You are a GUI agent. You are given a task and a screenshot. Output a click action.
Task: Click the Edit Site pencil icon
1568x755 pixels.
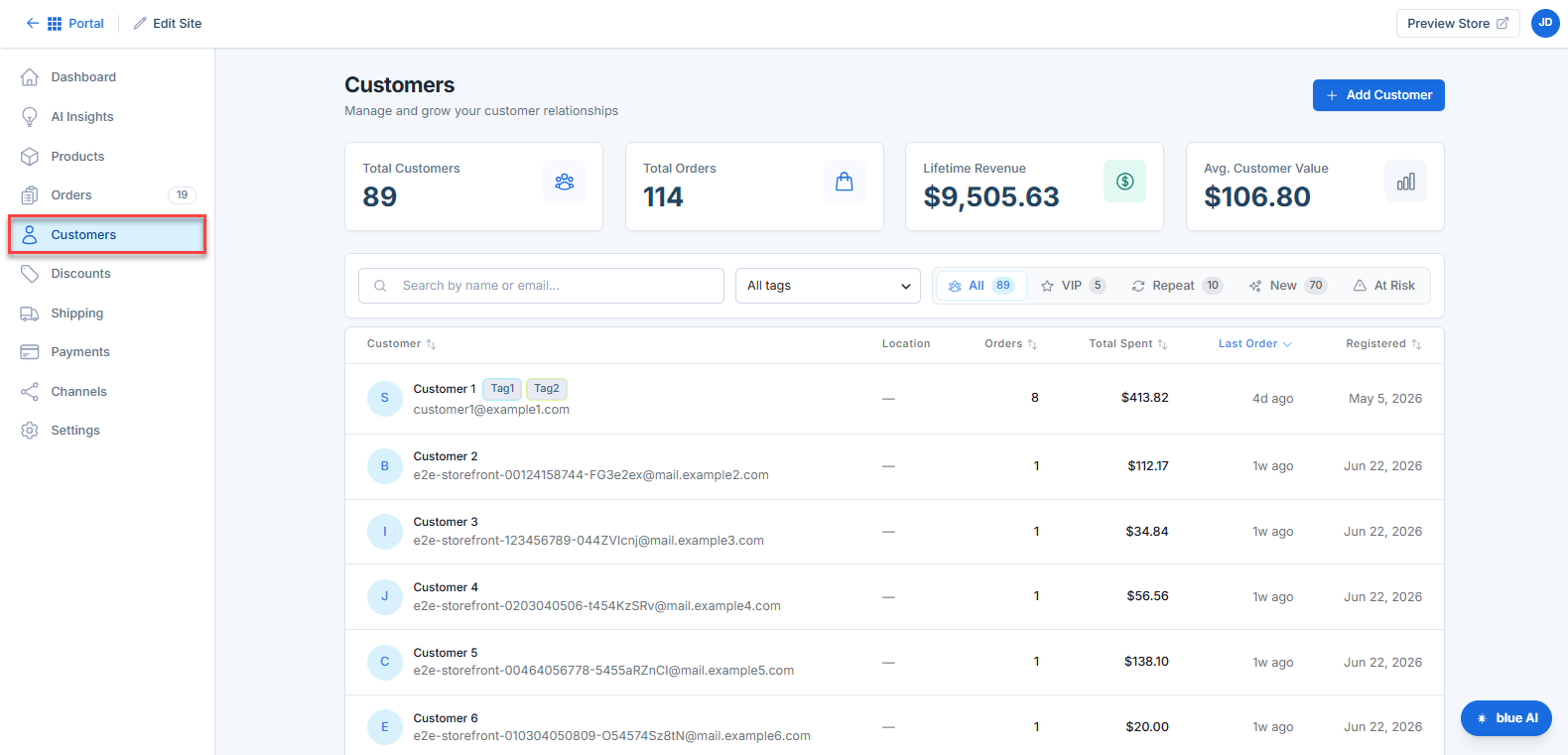[140, 23]
